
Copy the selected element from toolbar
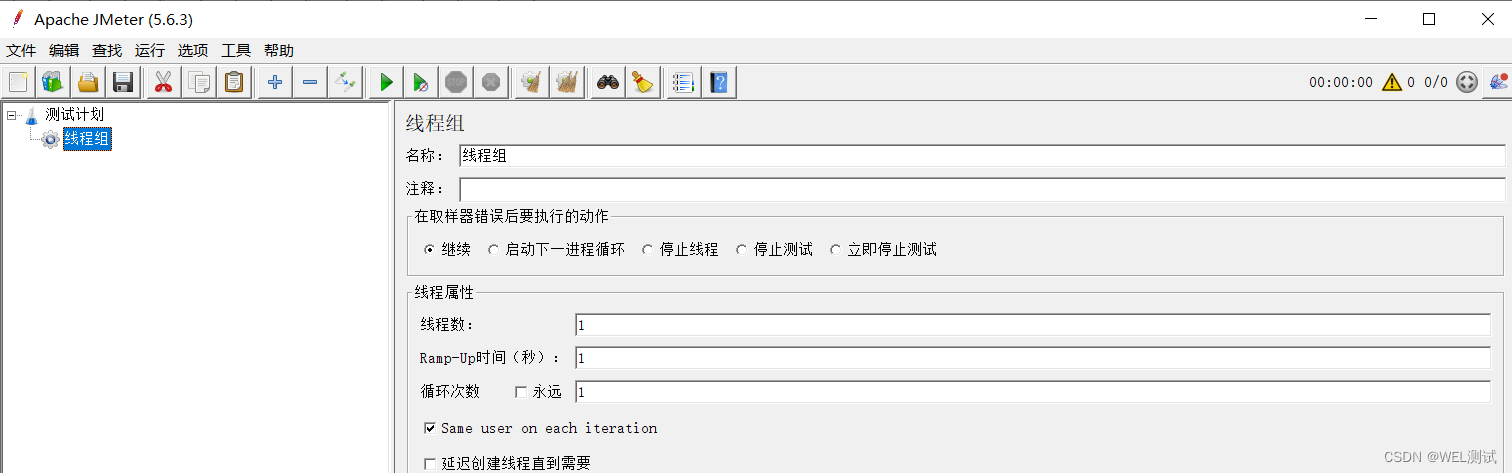pyautogui.click(x=198, y=82)
